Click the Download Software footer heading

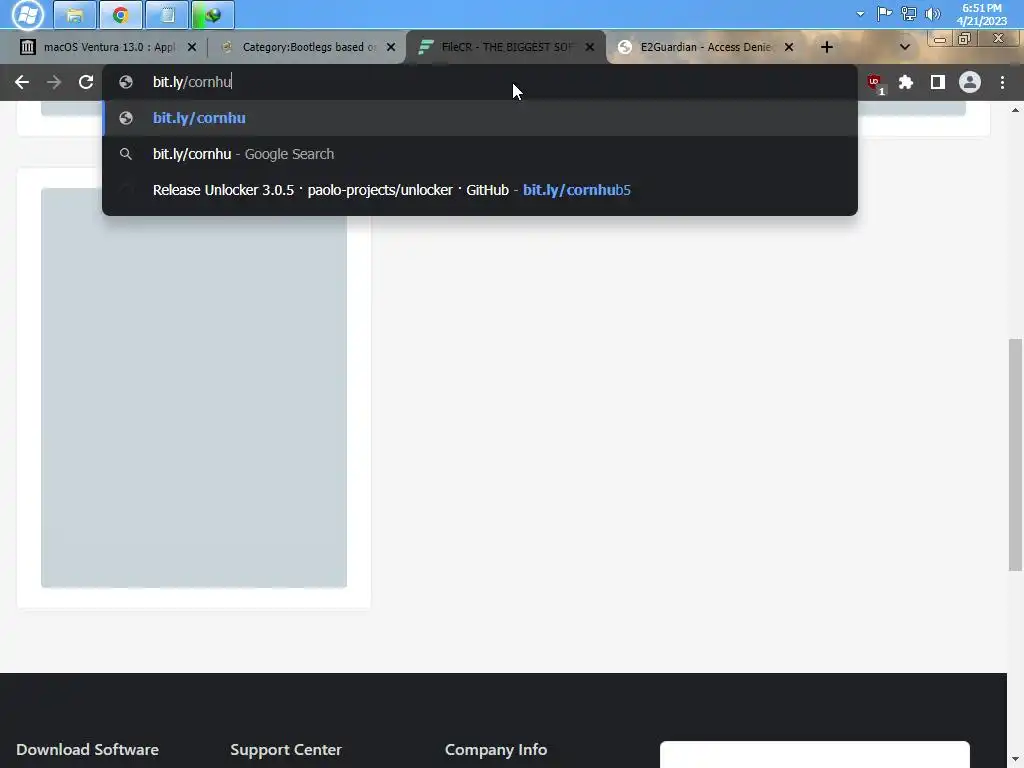[x=88, y=750]
